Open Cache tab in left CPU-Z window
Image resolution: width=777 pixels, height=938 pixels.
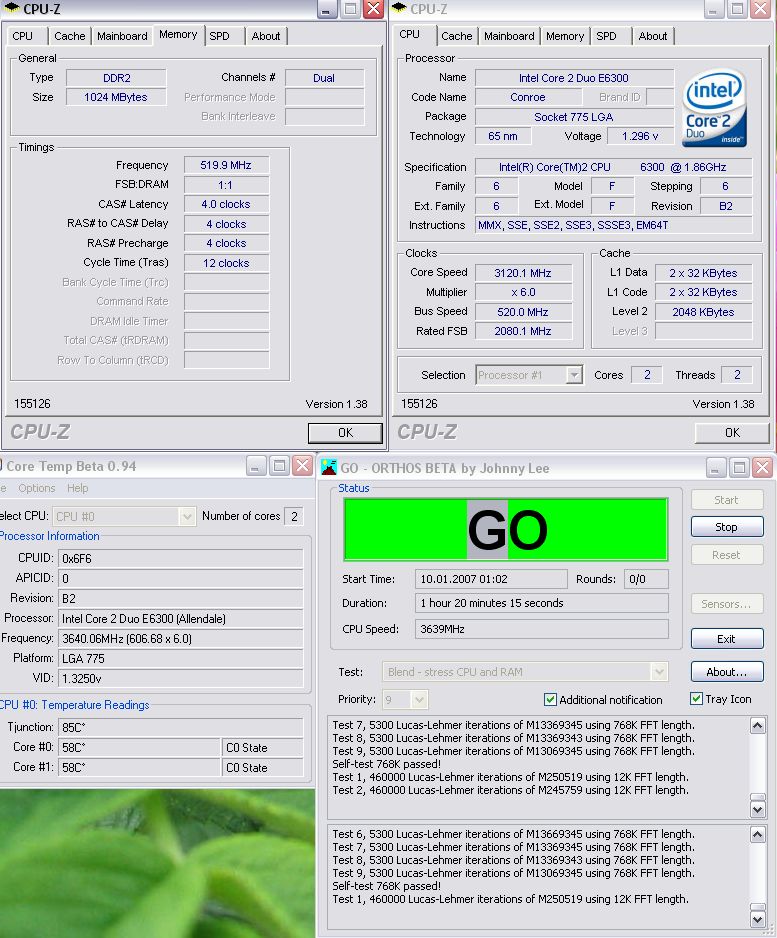[69, 36]
